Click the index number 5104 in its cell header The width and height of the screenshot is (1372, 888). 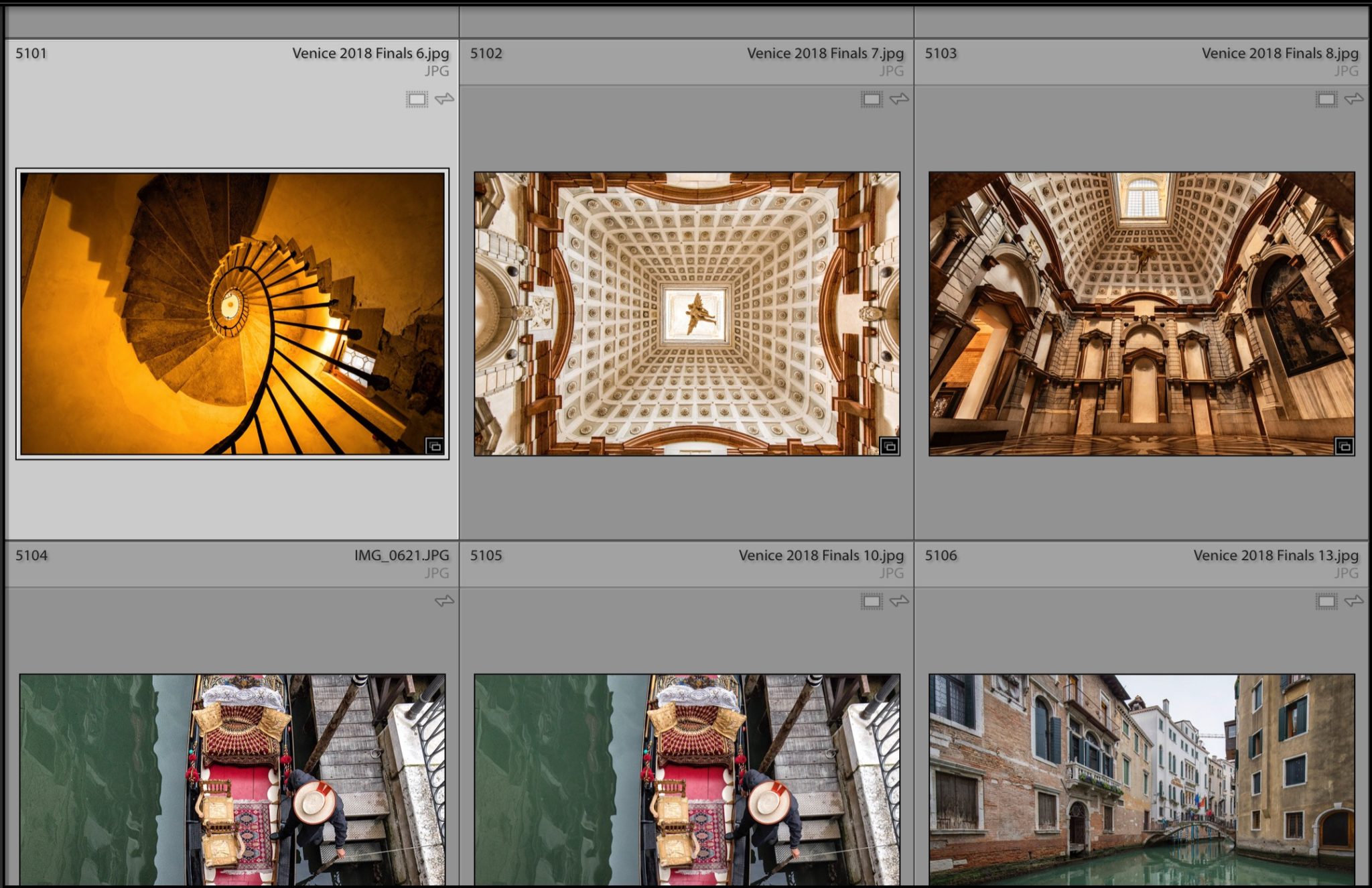tap(32, 556)
